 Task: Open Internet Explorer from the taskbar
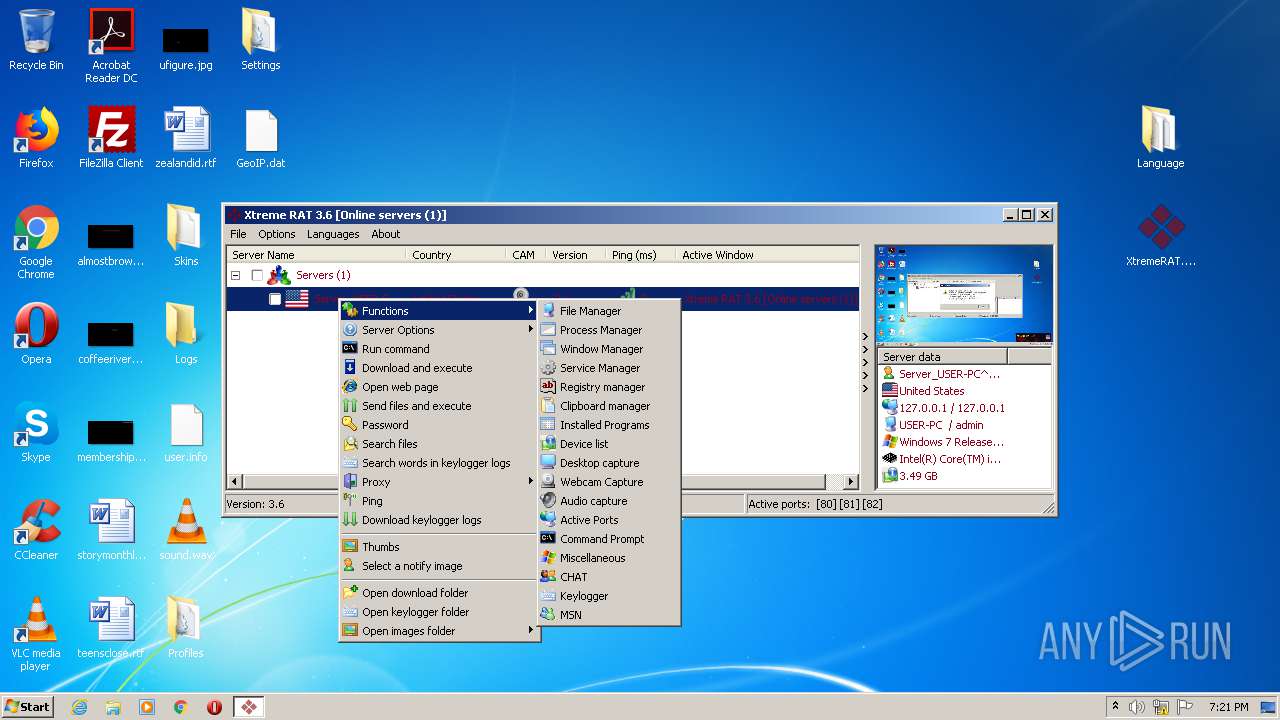pos(79,707)
